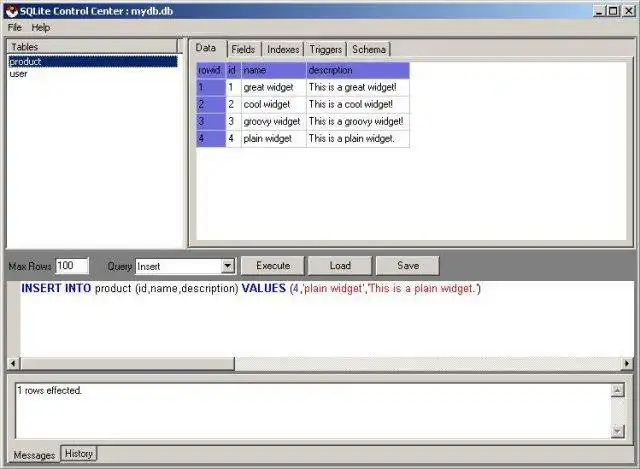Click the Save button
Image resolution: width=640 pixels, height=469 pixels.
[408, 266]
